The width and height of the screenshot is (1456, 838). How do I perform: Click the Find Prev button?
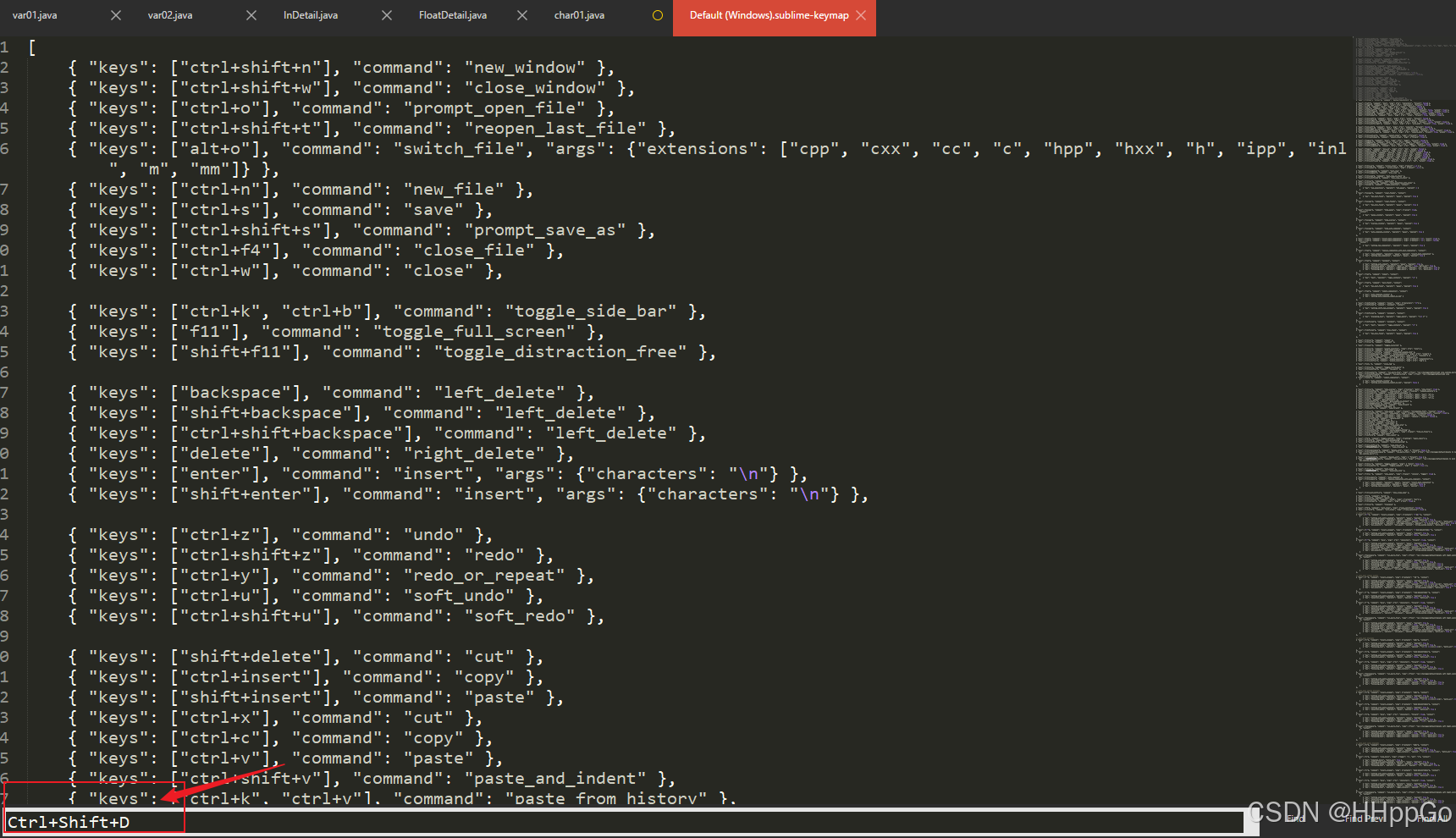click(x=1365, y=819)
